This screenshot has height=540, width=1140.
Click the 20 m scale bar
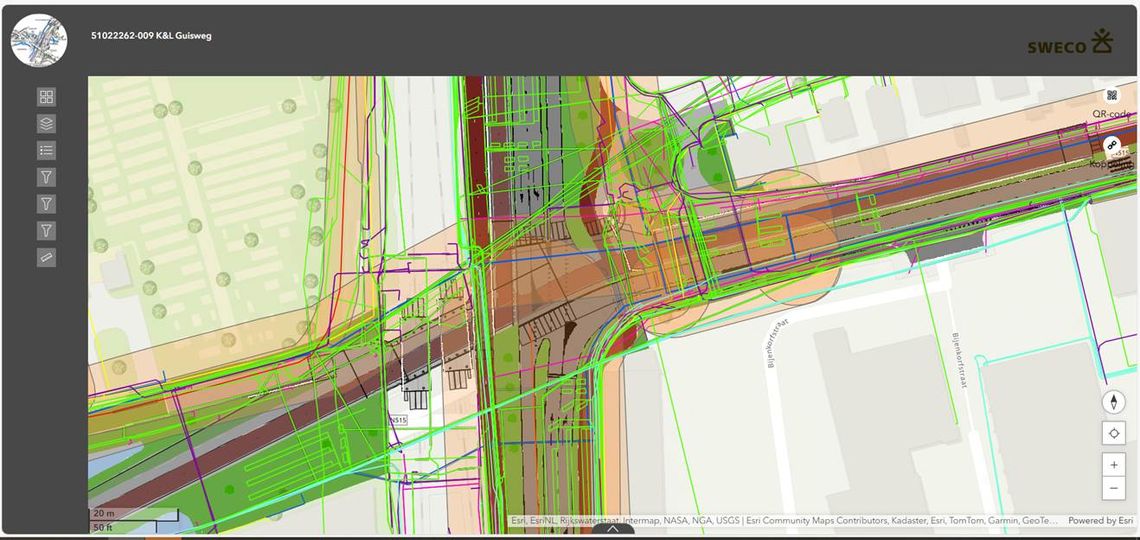(134, 515)
